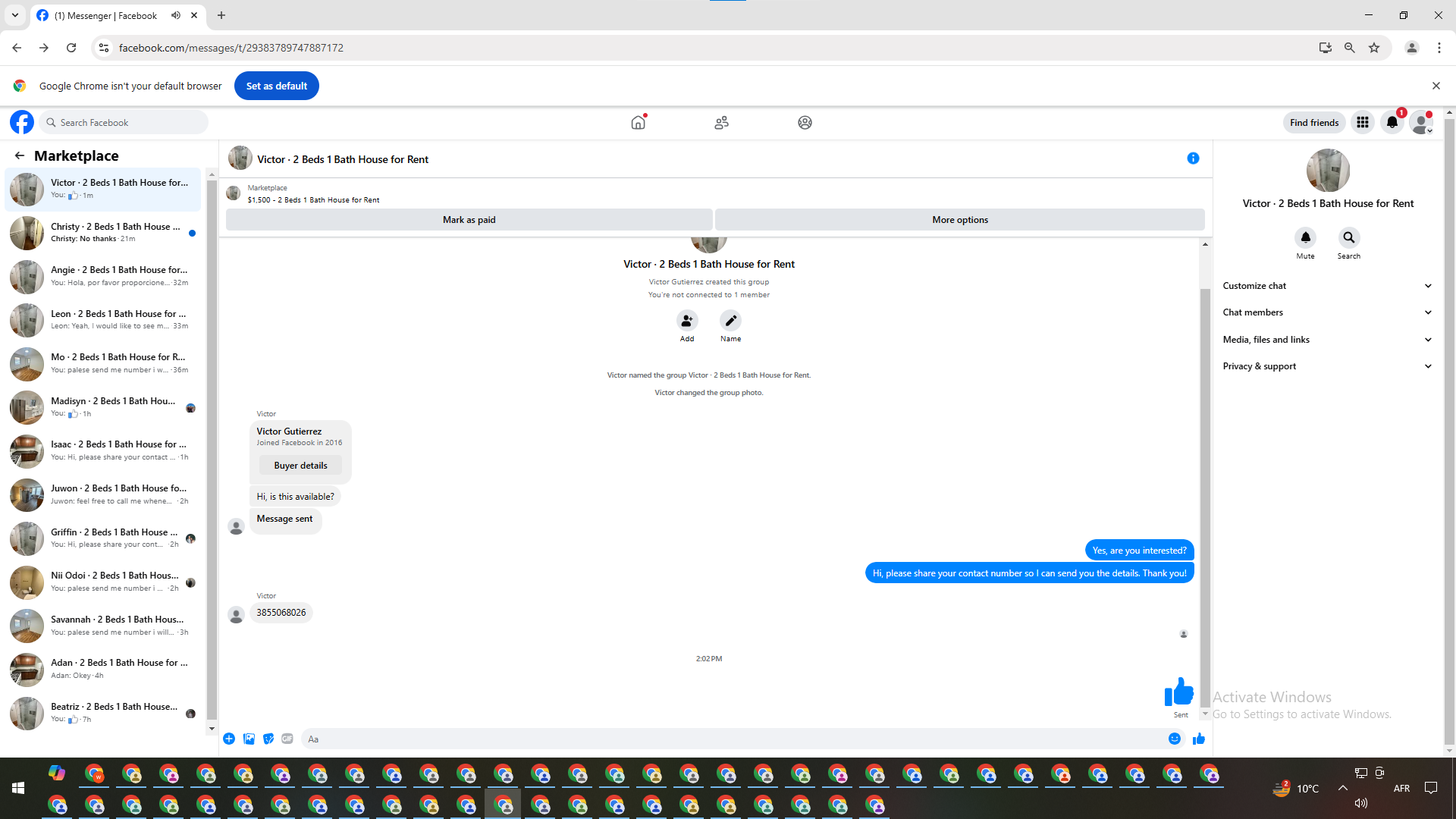Mute this conversation with the bell icon
This screenshot has width=1456, height=819.
coord(1305,237)
